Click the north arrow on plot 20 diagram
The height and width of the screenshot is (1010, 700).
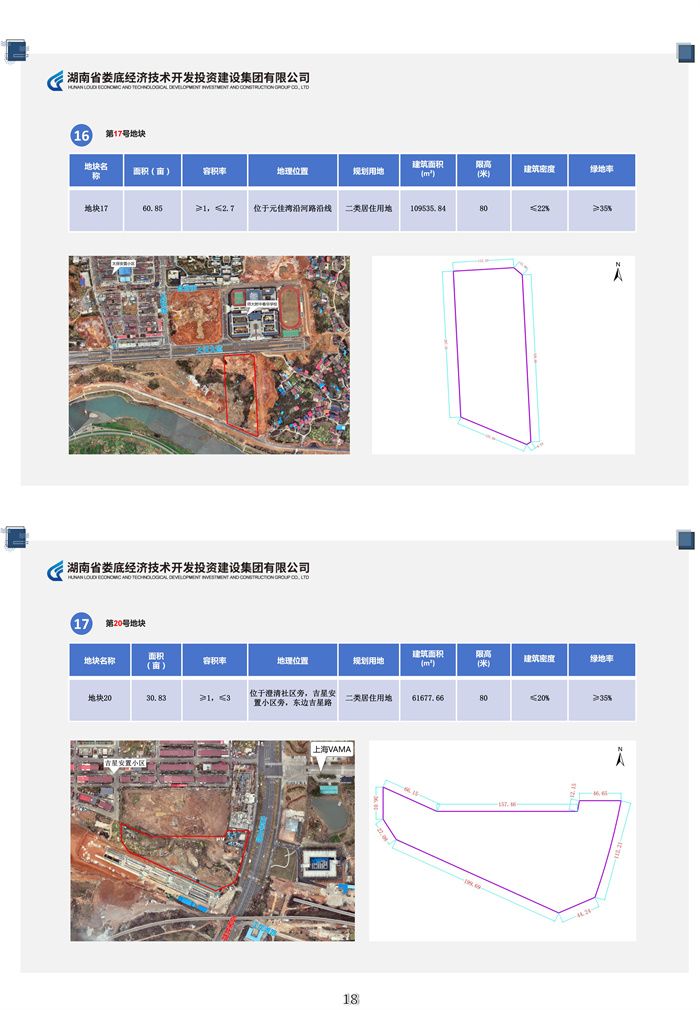click(620, 757)
